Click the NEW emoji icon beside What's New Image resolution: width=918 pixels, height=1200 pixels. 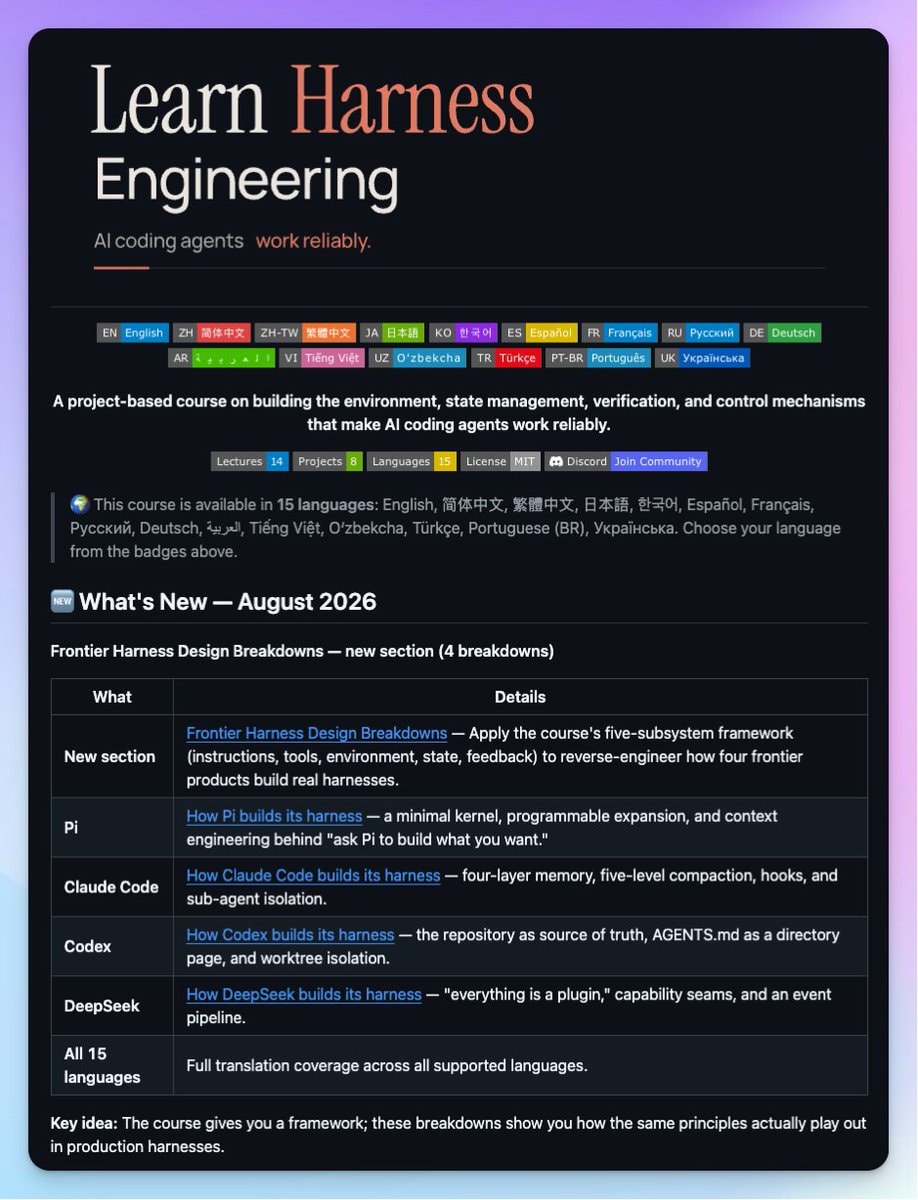click(x=61, y=602)
